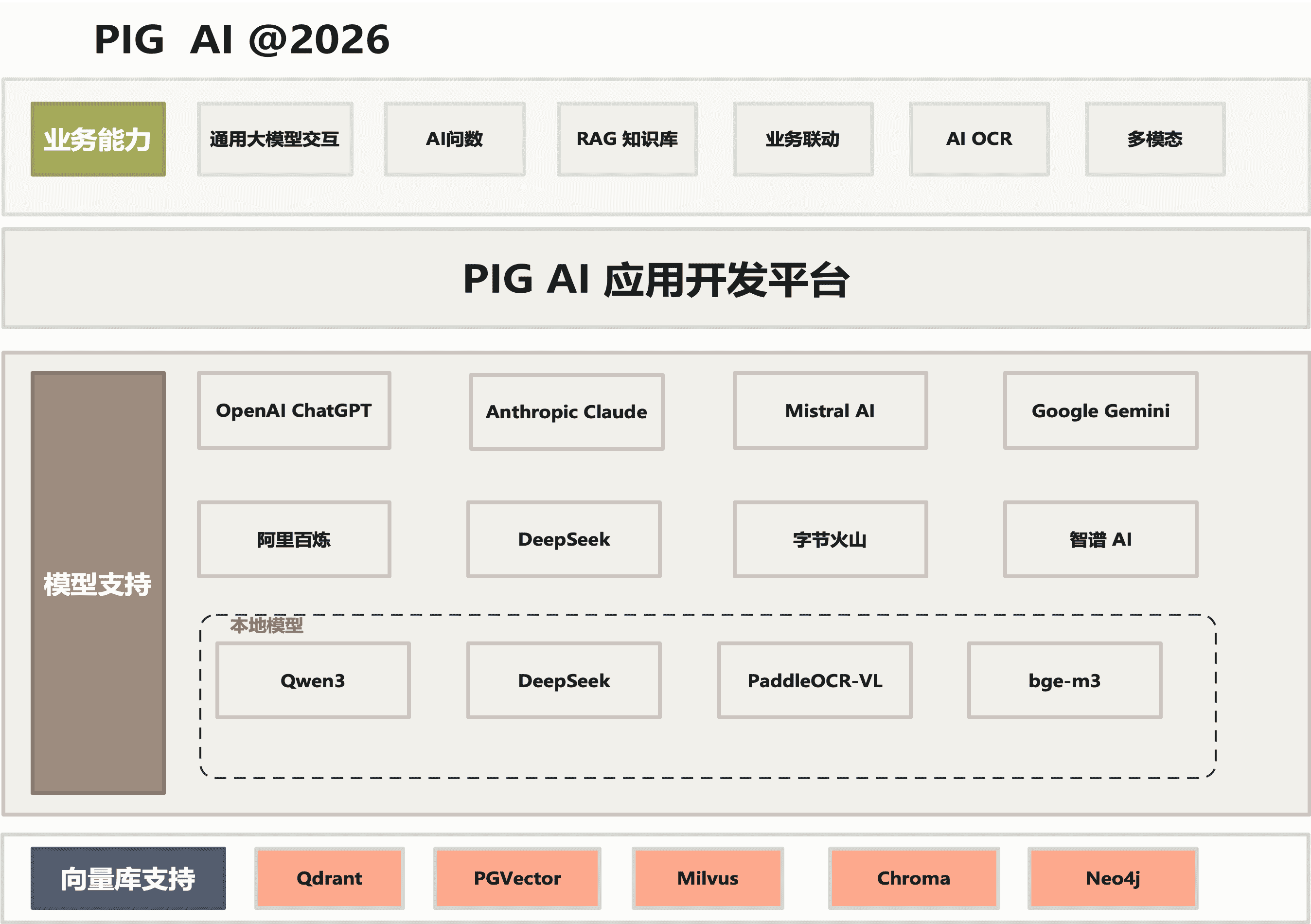Click the 智谱 AI box
This screenshot has width=1311, height=924.
(1100, 539)
